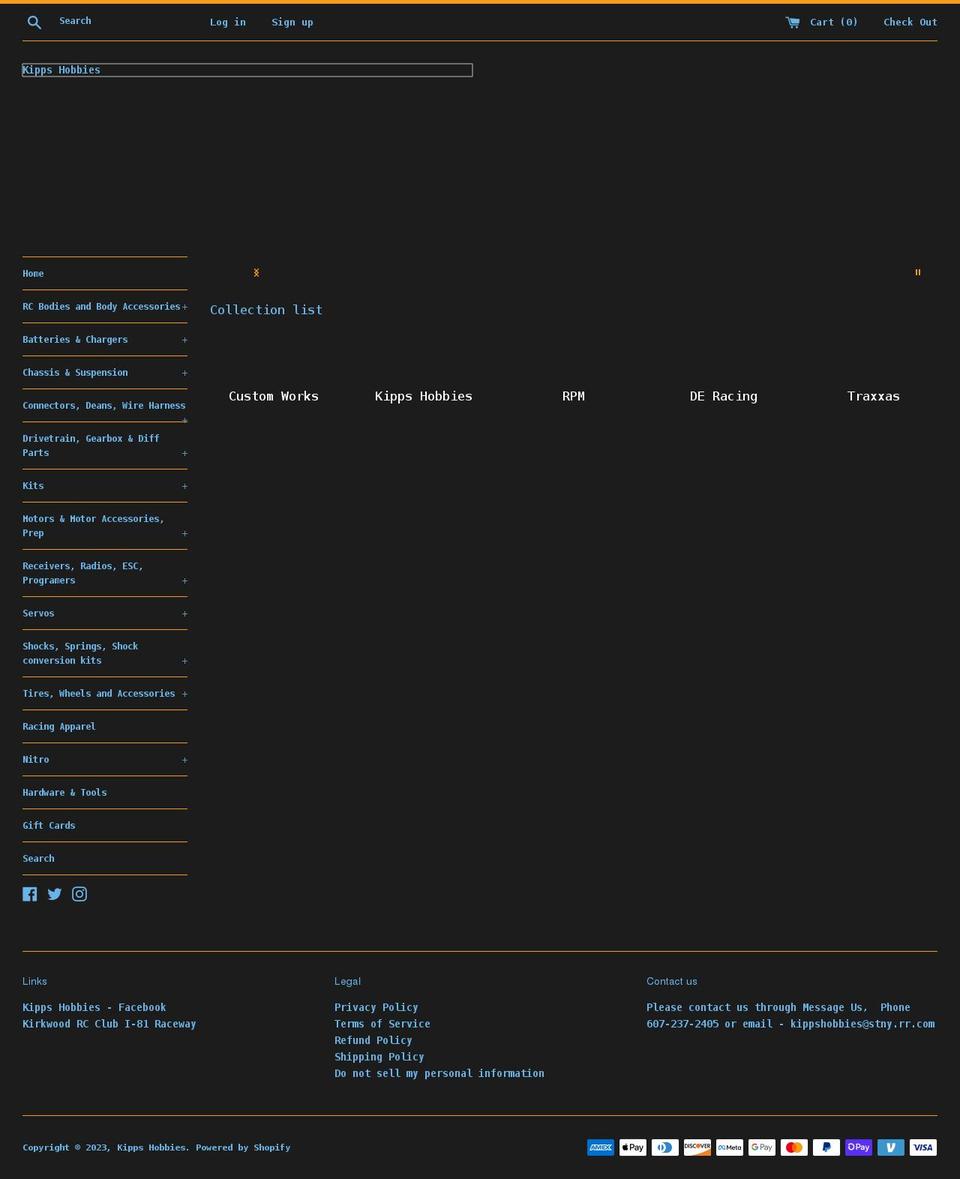960x1179 pixels.
Task: Expand the Nitro plus toggle
Action: 184,760
